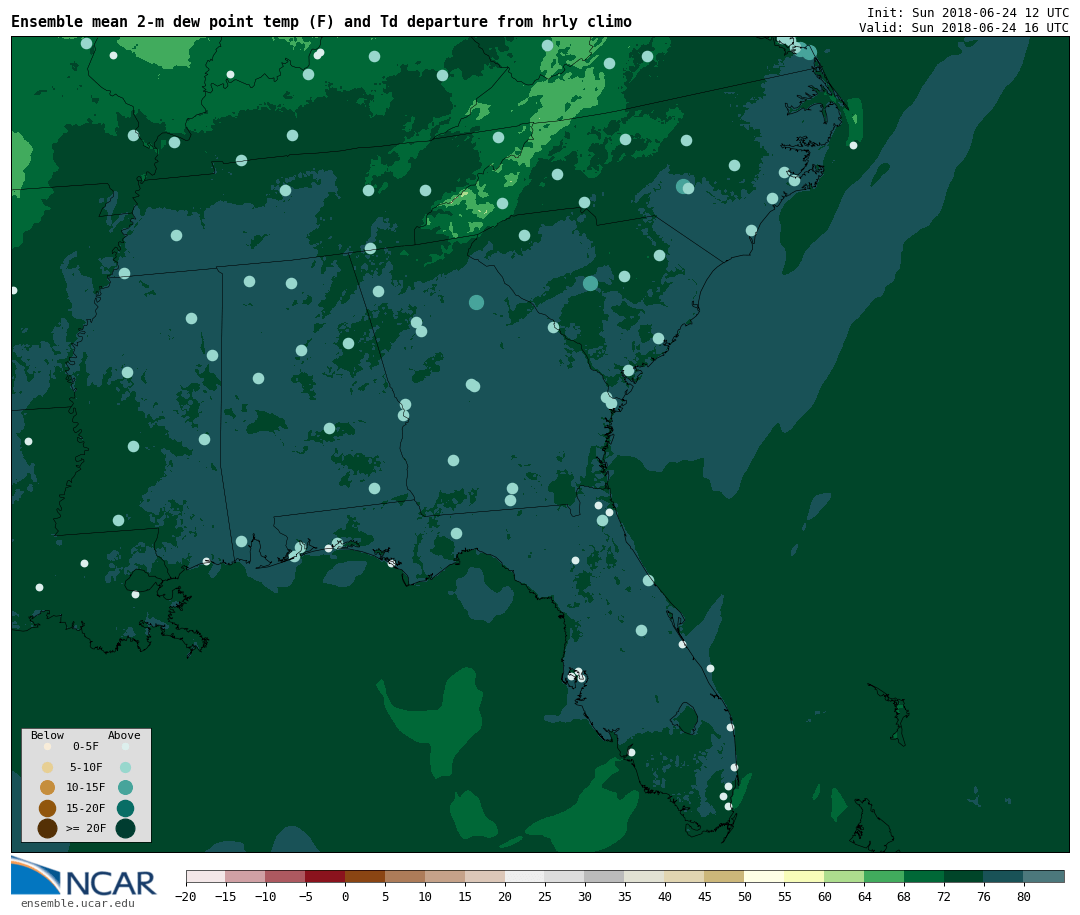Pick the green swatch between 64 and 68
This screenshot has width=1080, height=915.
pyautogui.click(x=884, y=876)
